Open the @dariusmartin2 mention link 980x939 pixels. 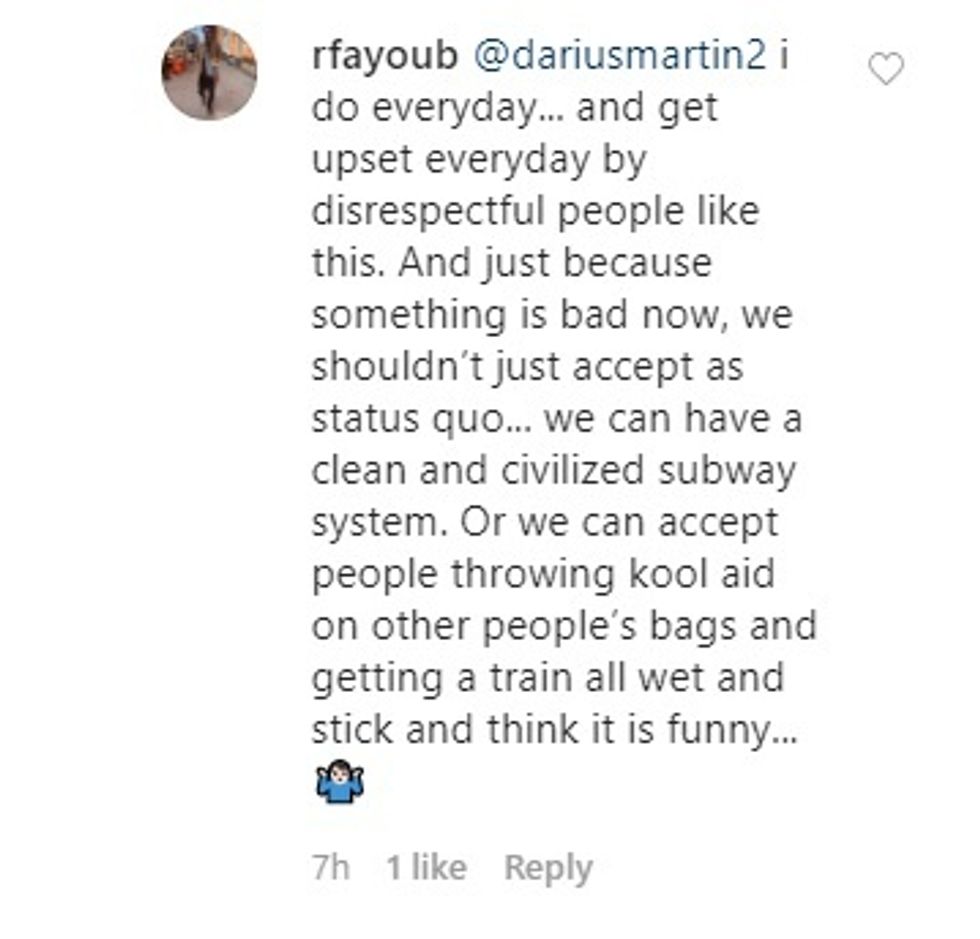click(618, 56)
